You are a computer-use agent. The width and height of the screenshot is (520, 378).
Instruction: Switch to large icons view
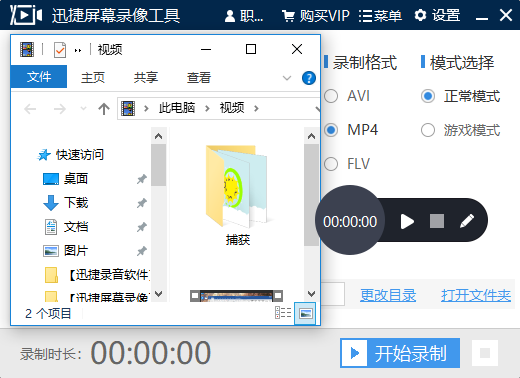click(x=305, y=313)
